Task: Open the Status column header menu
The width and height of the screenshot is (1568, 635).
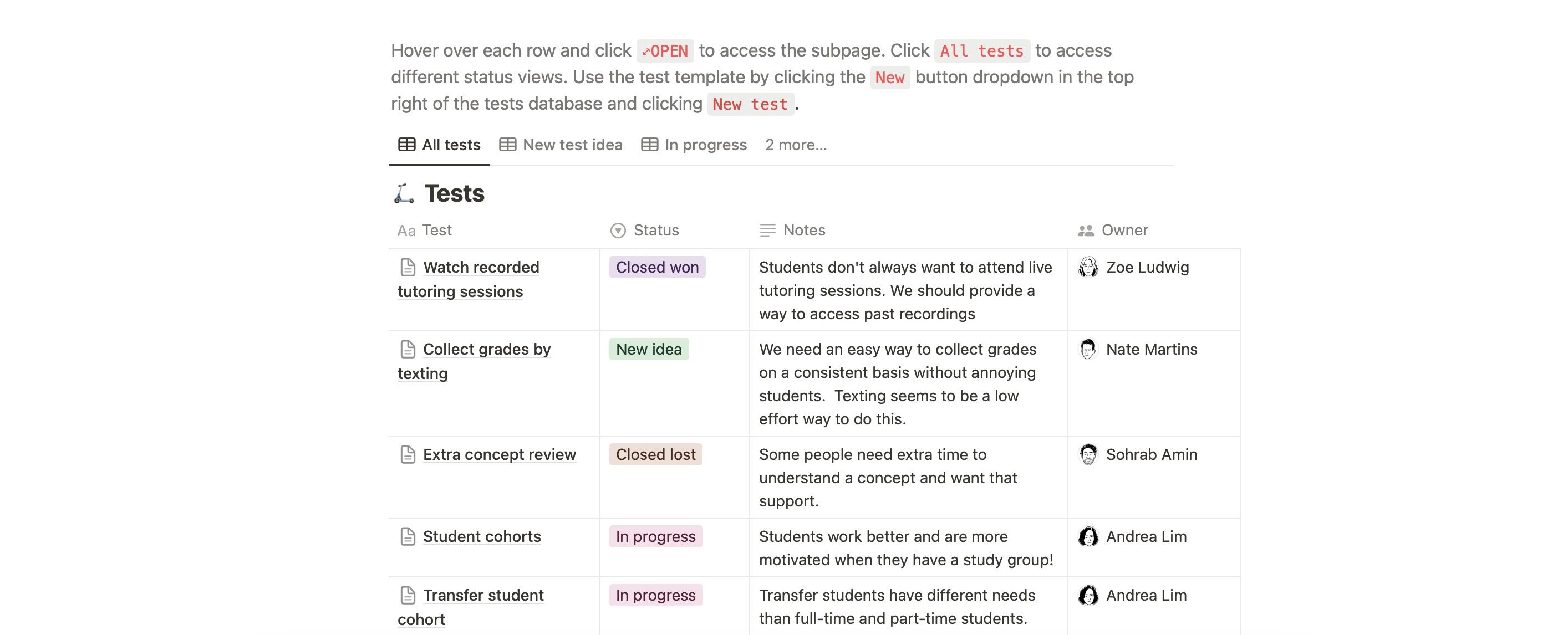Action: [655, 230]
